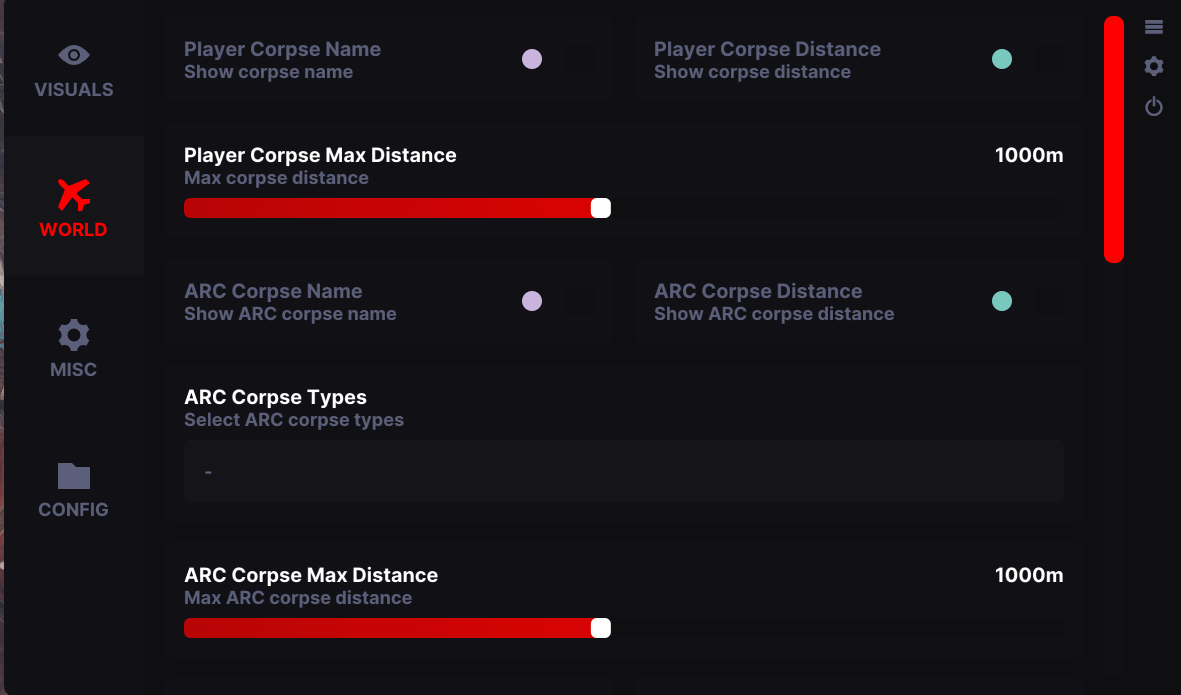This screenshot has height=695, width=1181.
Task: Click the Player Corpse Max Distance slider handle
Action: [x=600, y=208]
